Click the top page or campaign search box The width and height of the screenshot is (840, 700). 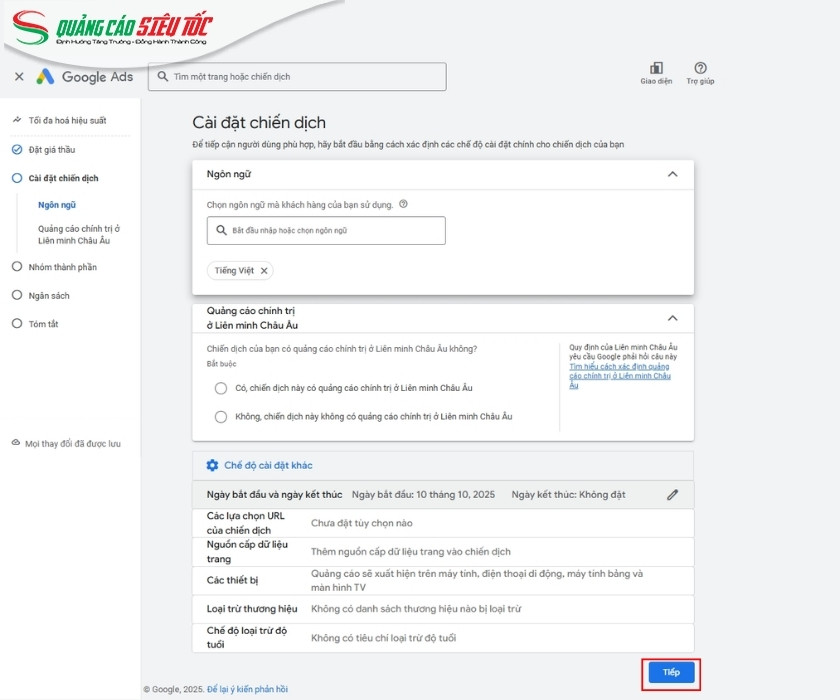(x=297, y=77)
